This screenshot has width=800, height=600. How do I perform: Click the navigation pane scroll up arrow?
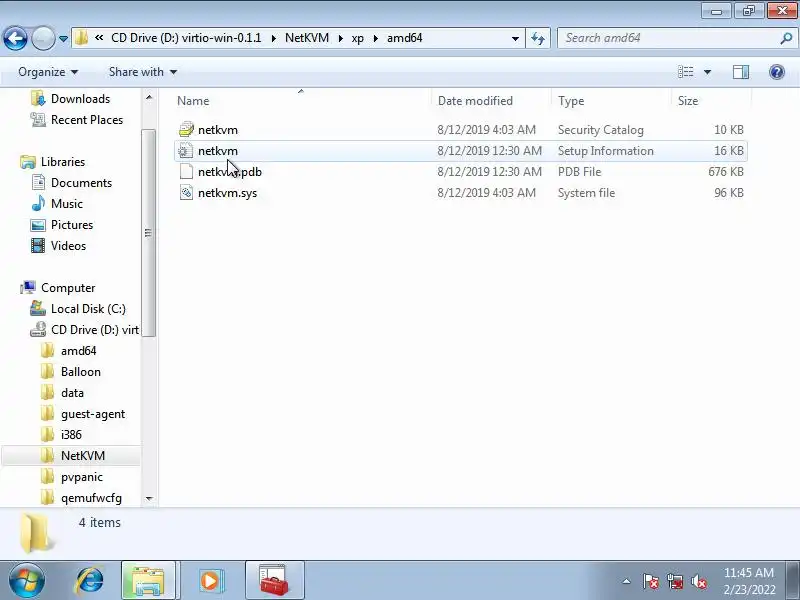click(148, 97)
